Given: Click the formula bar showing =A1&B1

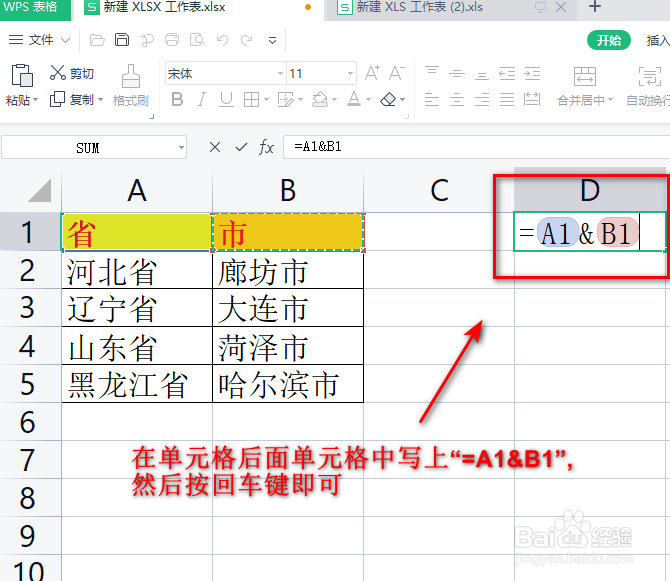Looking at the screenshot, I should [x=476, y=147].
